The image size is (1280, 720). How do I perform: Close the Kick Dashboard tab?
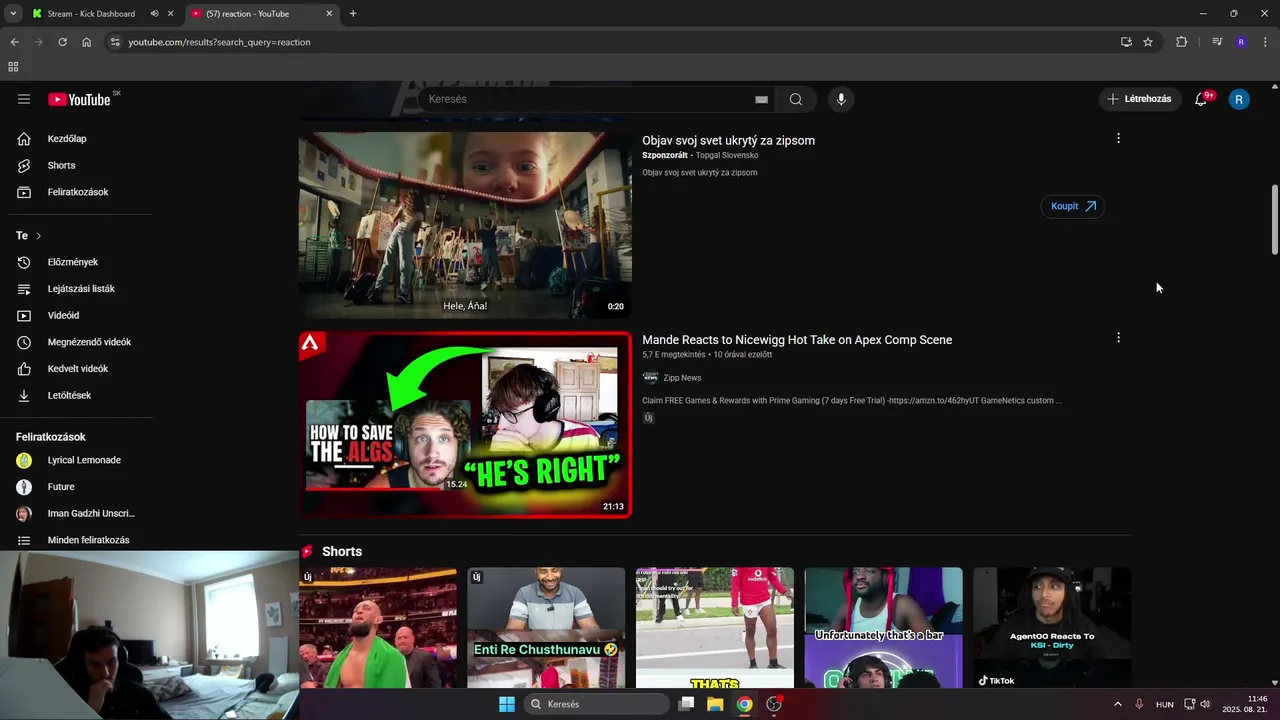[171, 14]
